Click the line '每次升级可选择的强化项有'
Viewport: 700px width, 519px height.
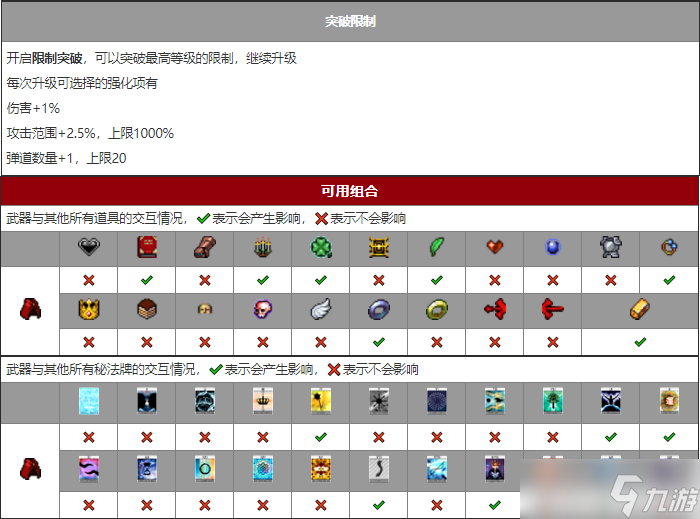(82, 83)
